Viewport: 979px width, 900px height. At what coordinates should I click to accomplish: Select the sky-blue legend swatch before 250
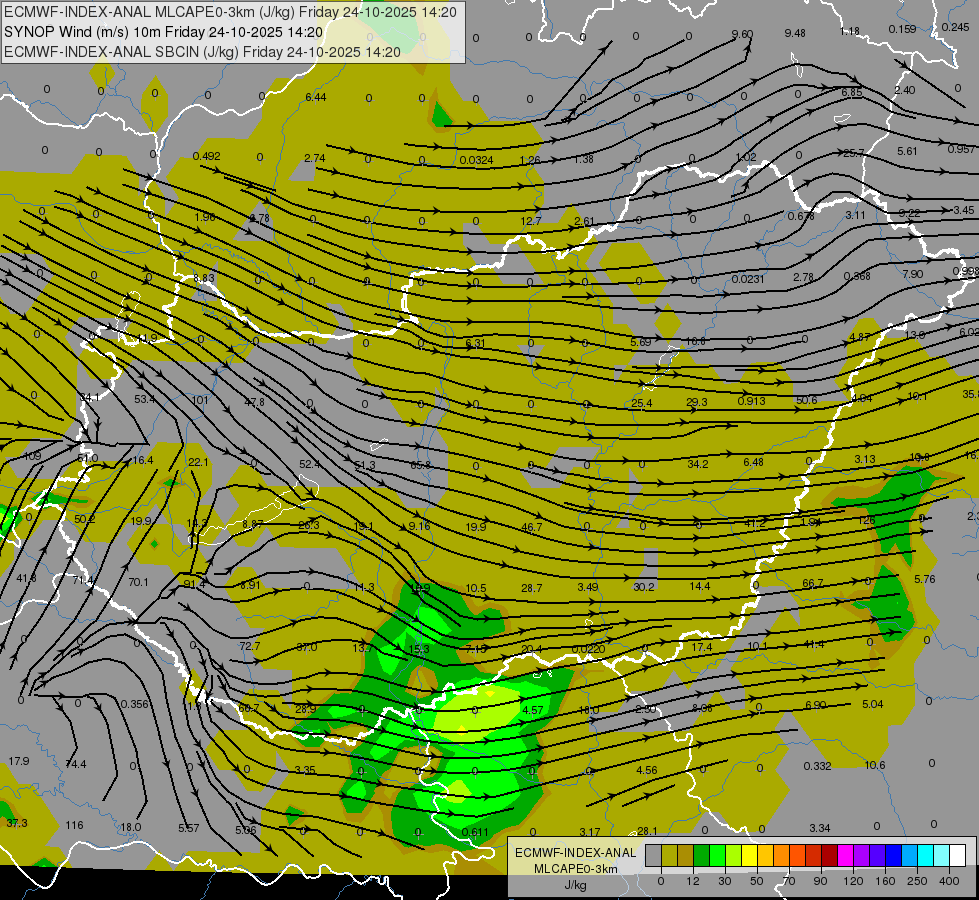coord(909,855)
